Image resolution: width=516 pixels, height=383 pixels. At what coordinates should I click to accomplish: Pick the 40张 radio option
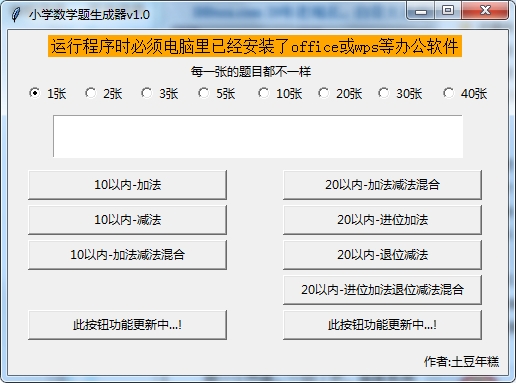[448, 93]
